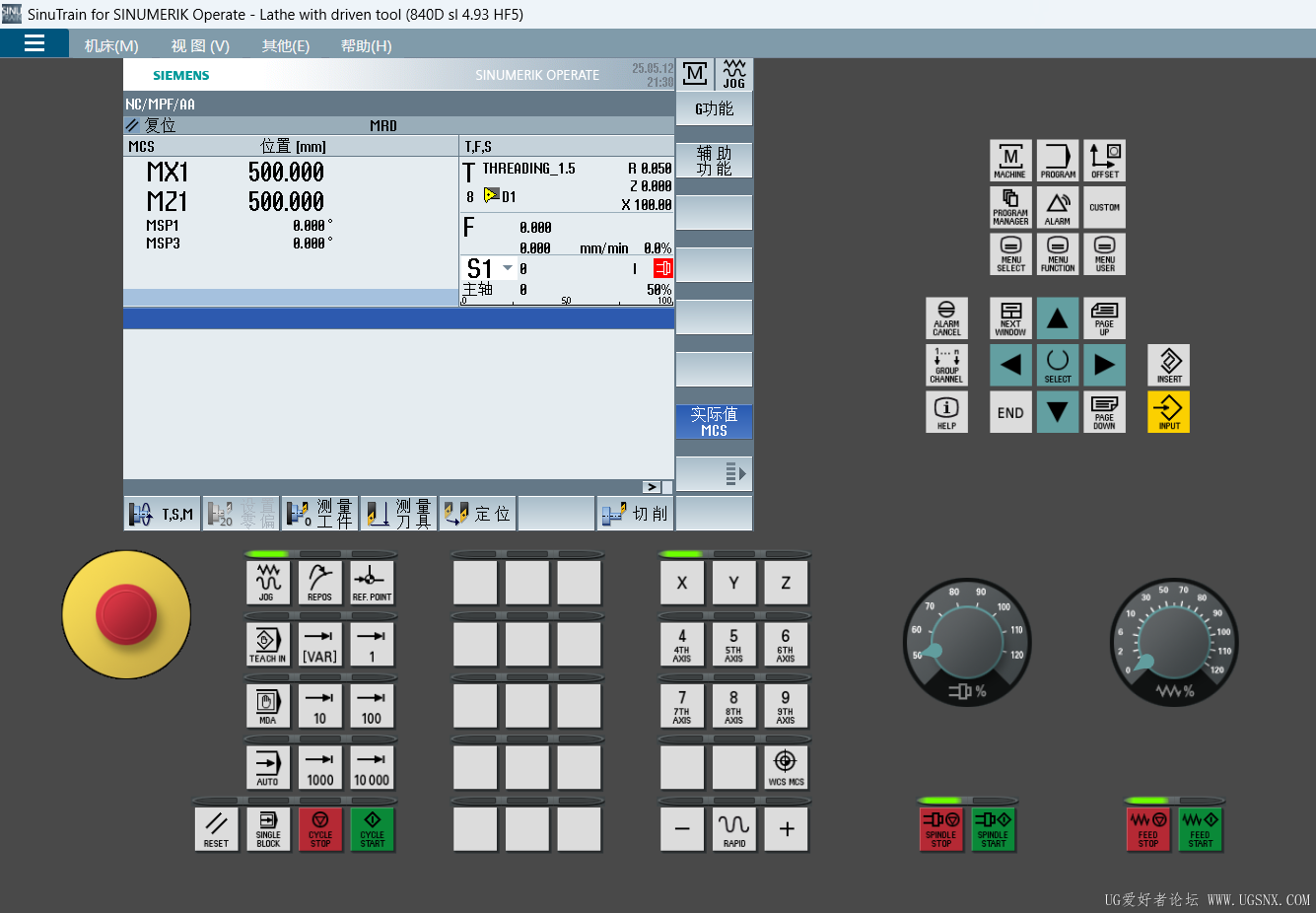Click the PROGRAM MANAGER key
The width and height of the screenshot is (1316, 913).
point(1010,207)
